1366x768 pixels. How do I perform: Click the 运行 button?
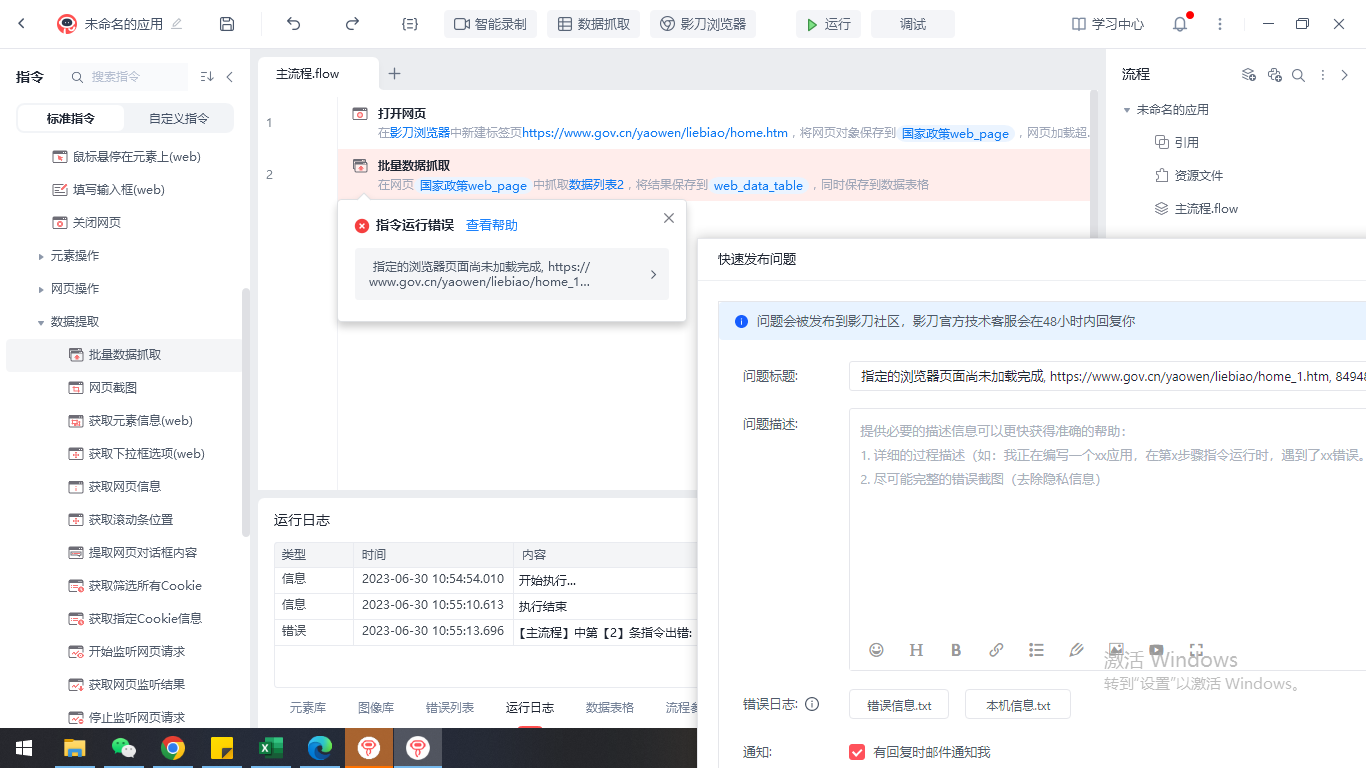(x=828, y=24)
